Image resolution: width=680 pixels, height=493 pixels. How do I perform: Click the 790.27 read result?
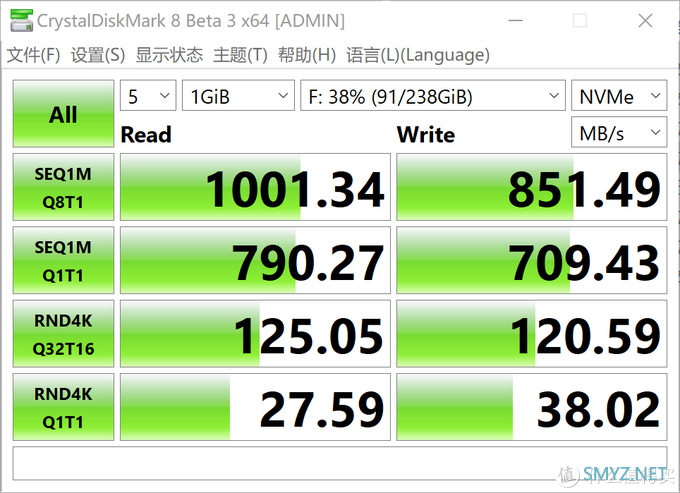pyautogui.click(x=255, y=260)
